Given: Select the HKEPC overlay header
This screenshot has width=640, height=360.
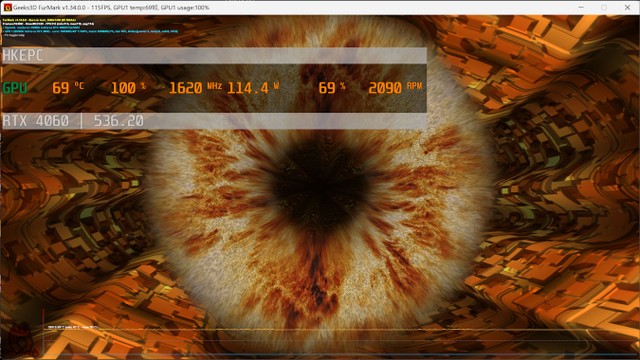Looking at the screenshot, I should tap(214, 56).
